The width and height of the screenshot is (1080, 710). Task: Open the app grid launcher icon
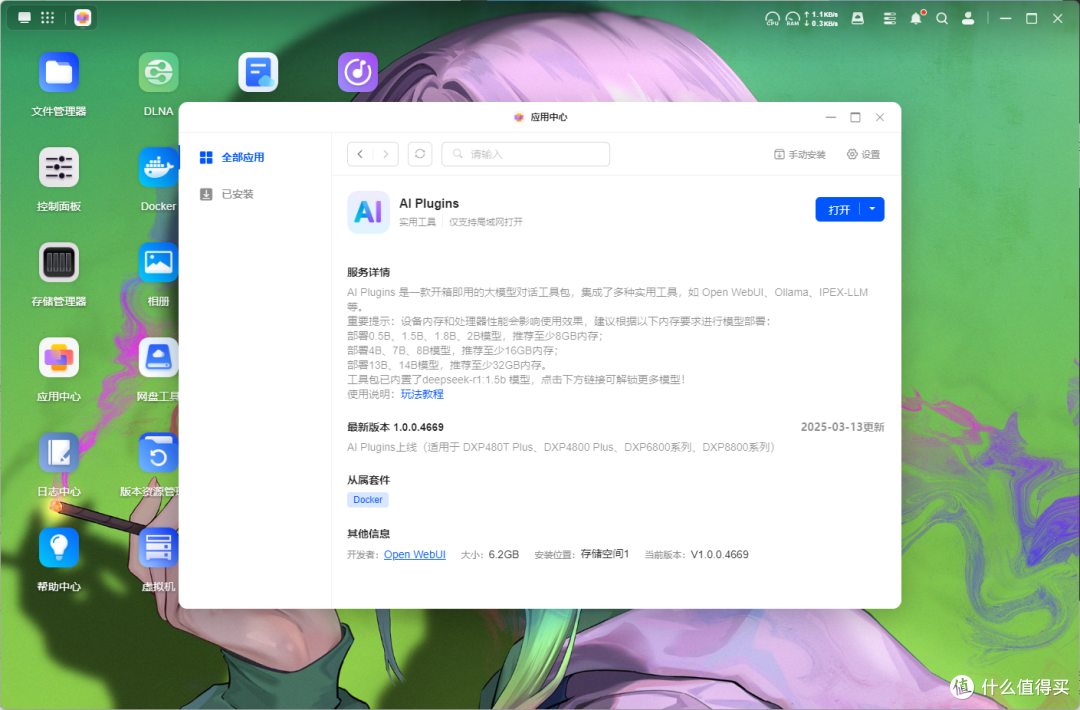coord(48,18)
